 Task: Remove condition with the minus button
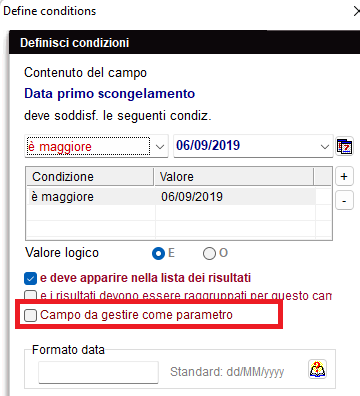(x=344, y=200)
